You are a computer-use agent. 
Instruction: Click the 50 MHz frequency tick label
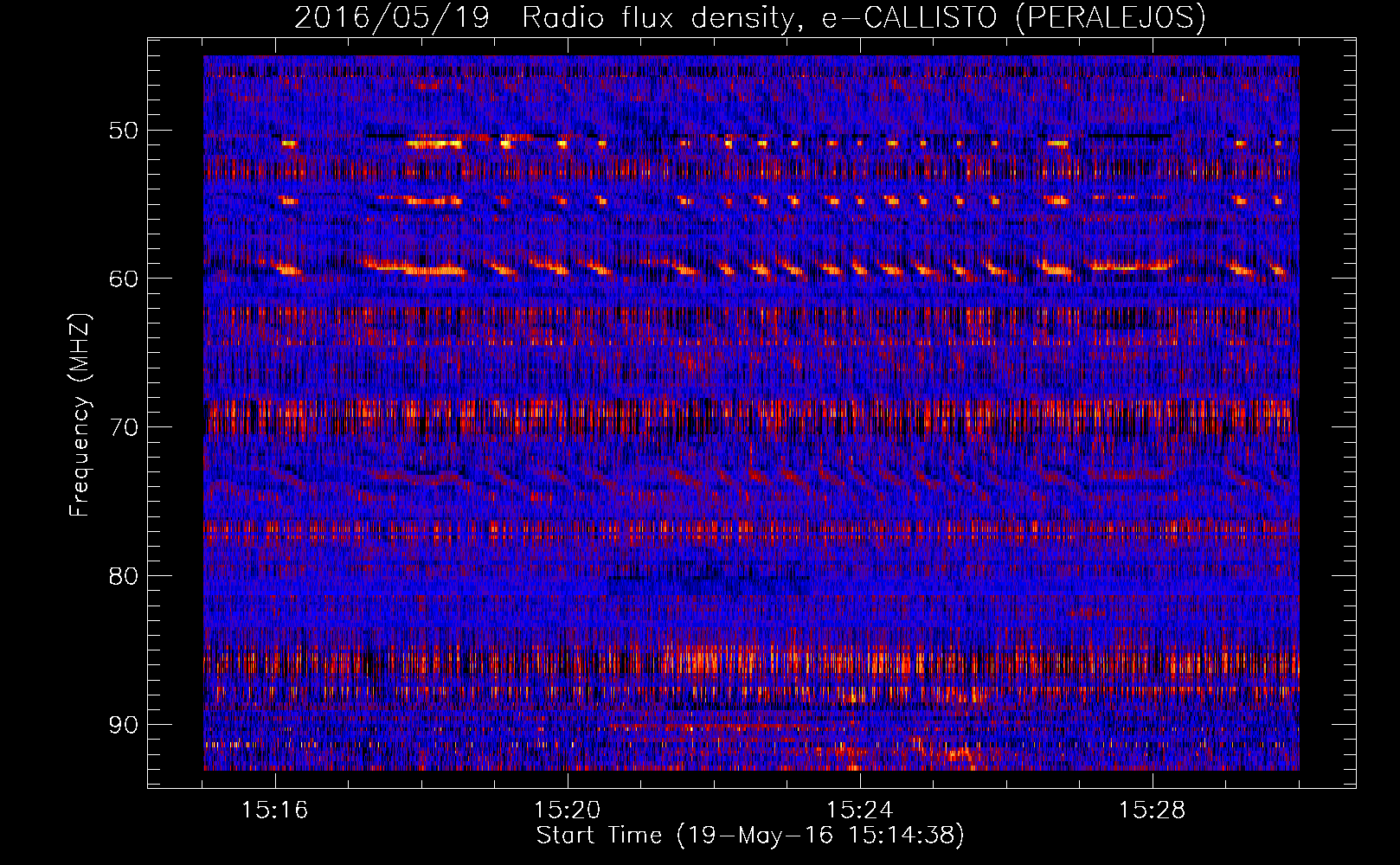click(x=123, y=131)
